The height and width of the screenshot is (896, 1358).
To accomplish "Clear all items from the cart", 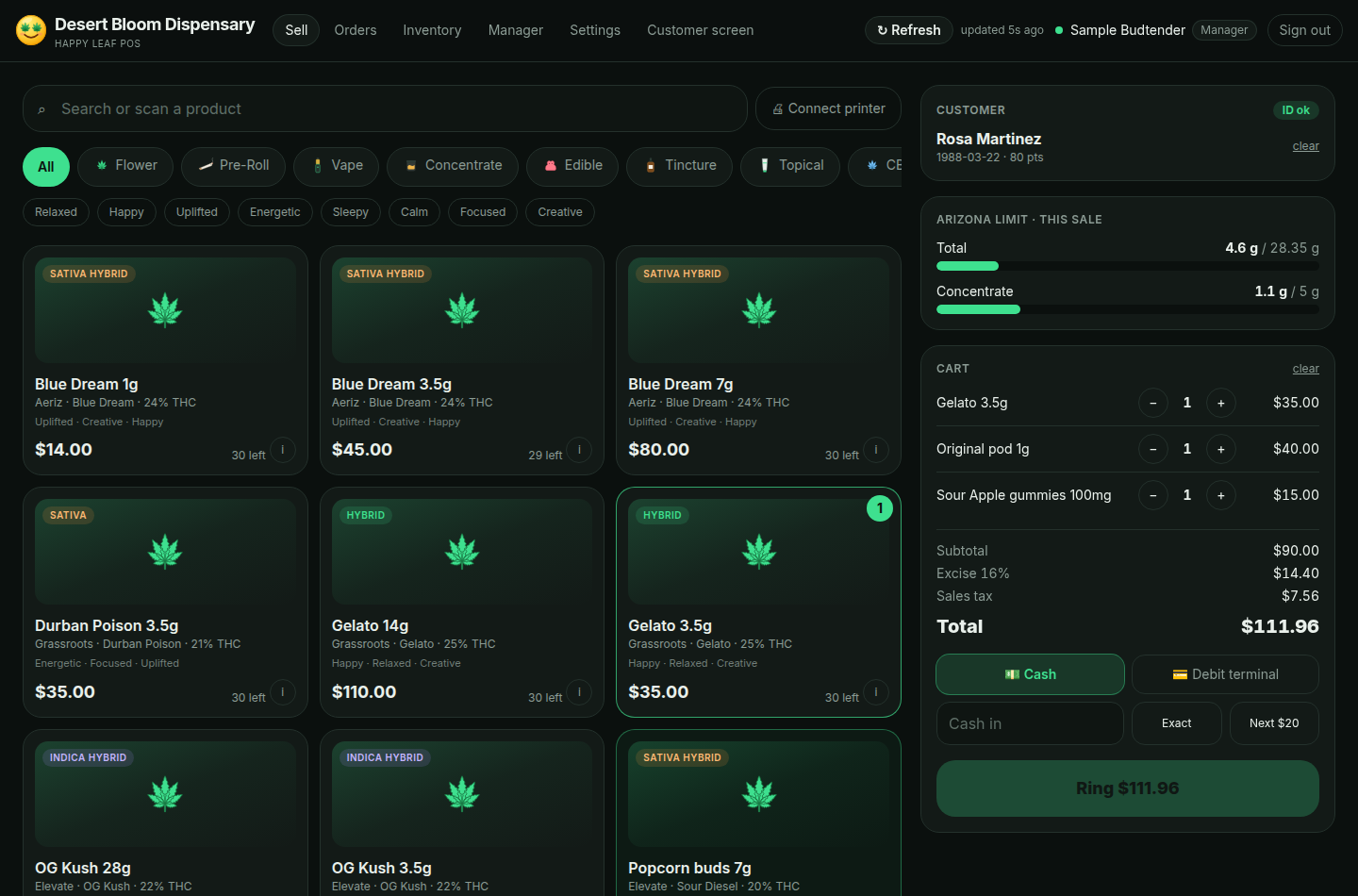I will coord(1306,369).
